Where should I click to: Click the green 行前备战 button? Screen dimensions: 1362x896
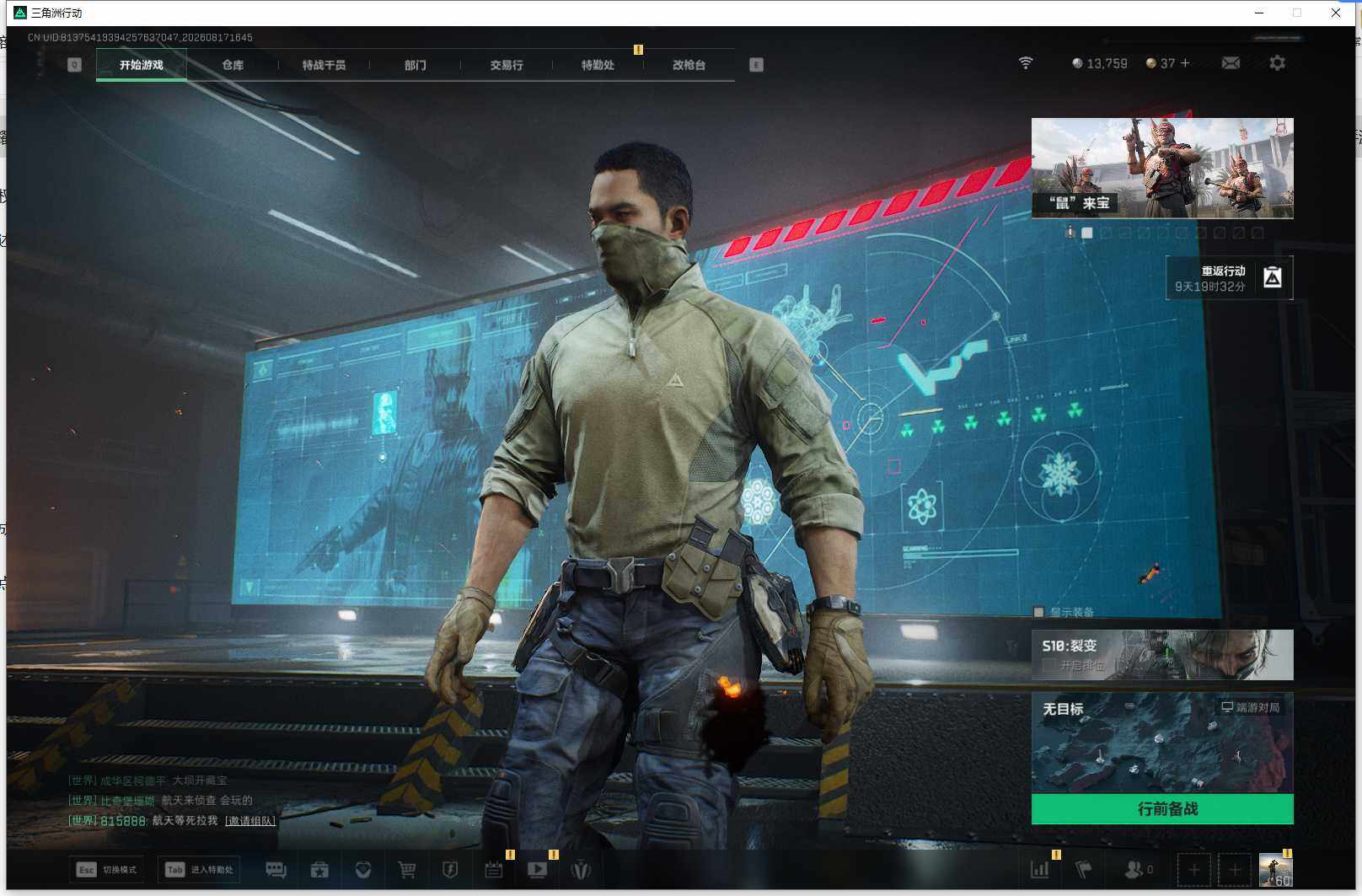1162,809
